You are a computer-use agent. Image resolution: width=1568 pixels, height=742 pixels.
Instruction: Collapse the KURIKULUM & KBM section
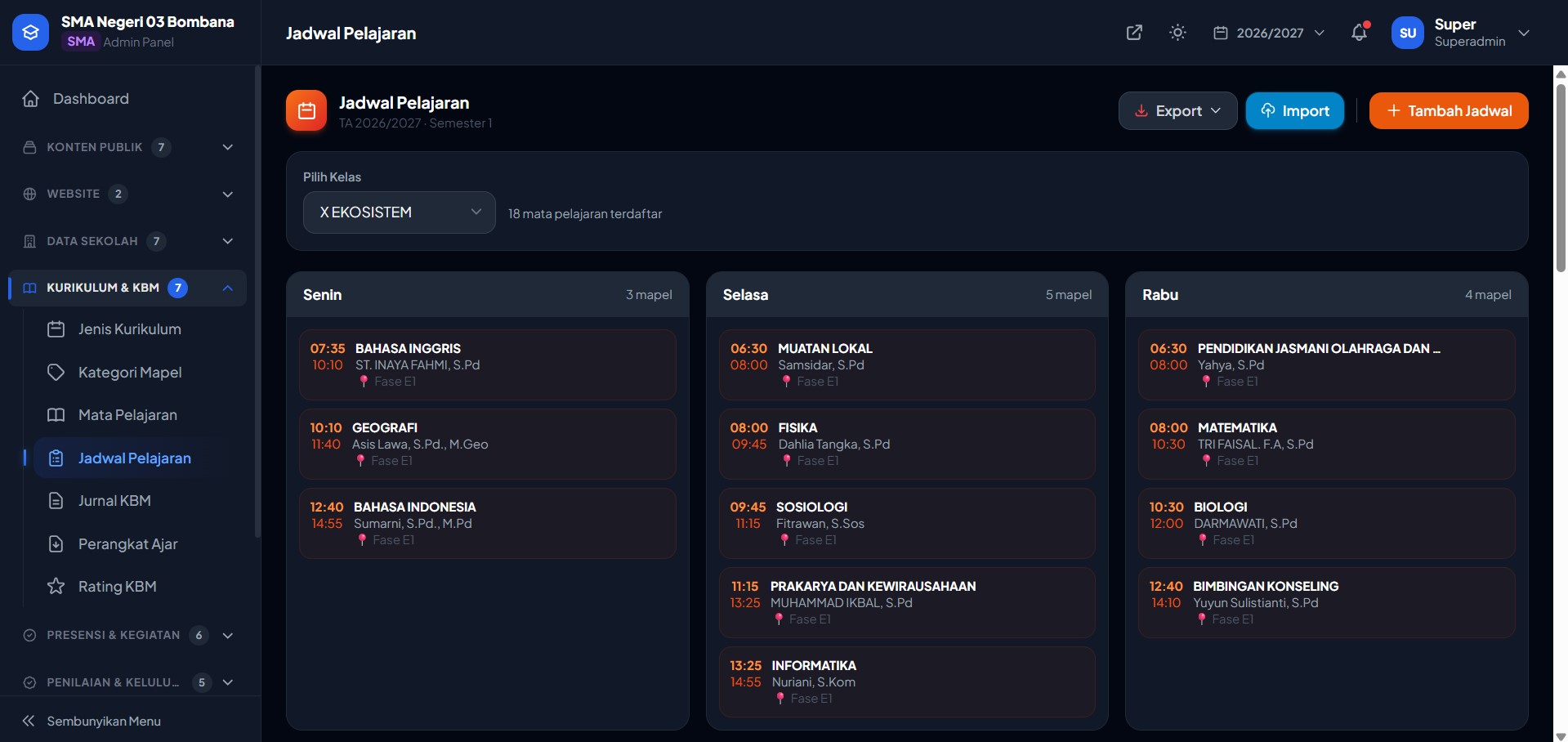point(129,288)
